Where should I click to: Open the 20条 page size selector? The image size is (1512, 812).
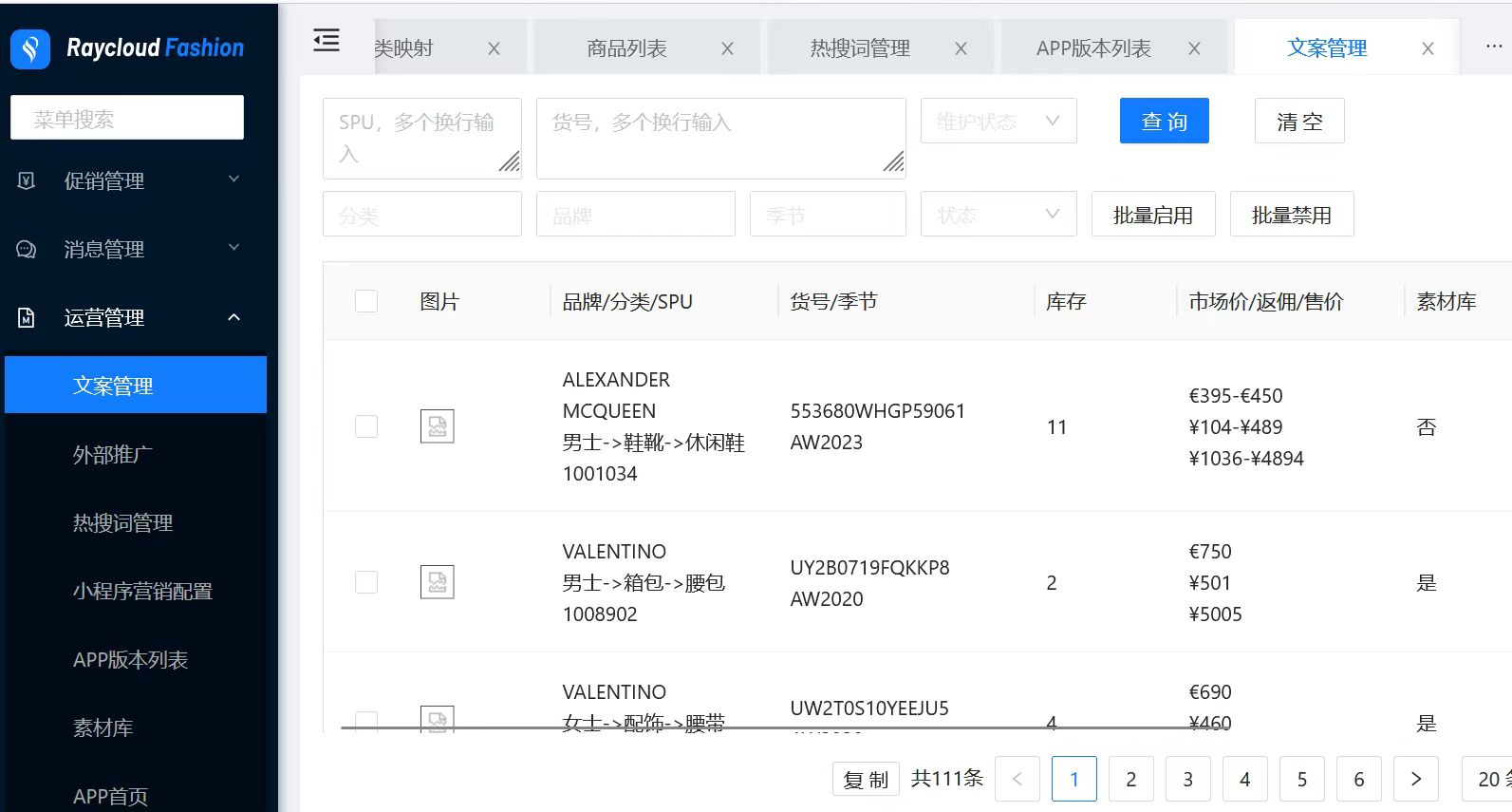(x=1487, y=779)
